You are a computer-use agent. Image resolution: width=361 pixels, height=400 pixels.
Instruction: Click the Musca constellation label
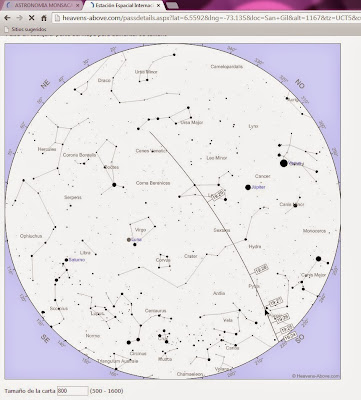point(165,359)
